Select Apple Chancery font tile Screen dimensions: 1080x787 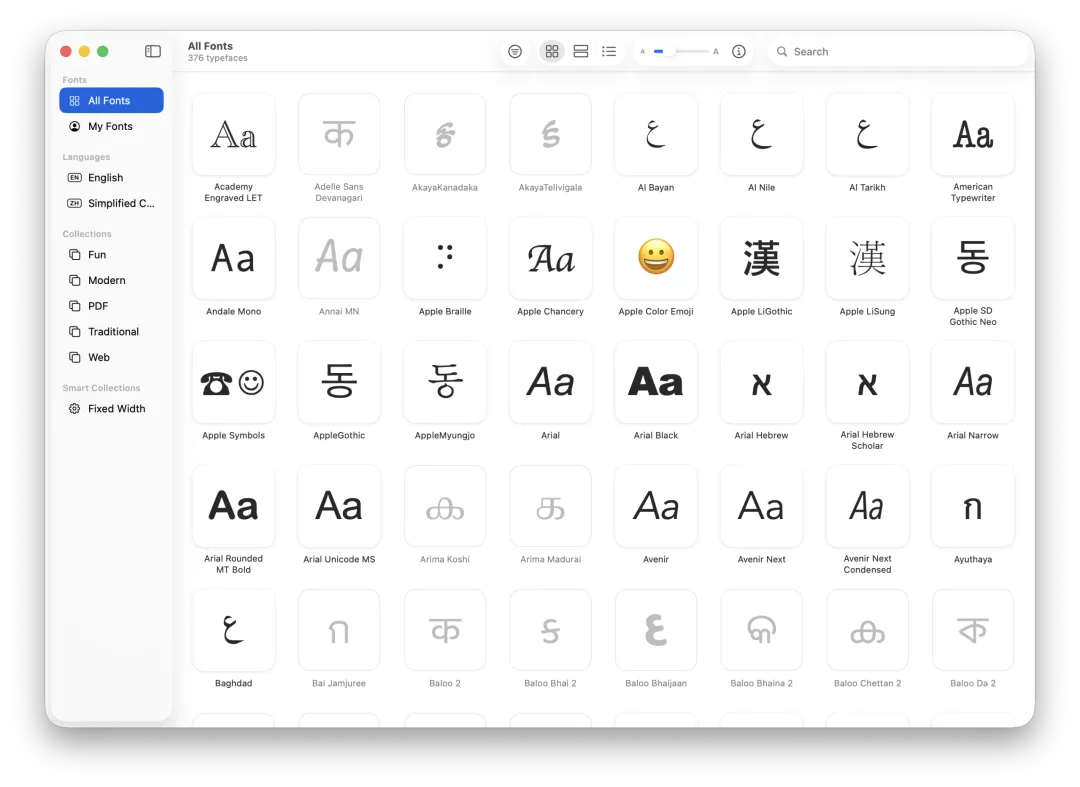point(550,259)
